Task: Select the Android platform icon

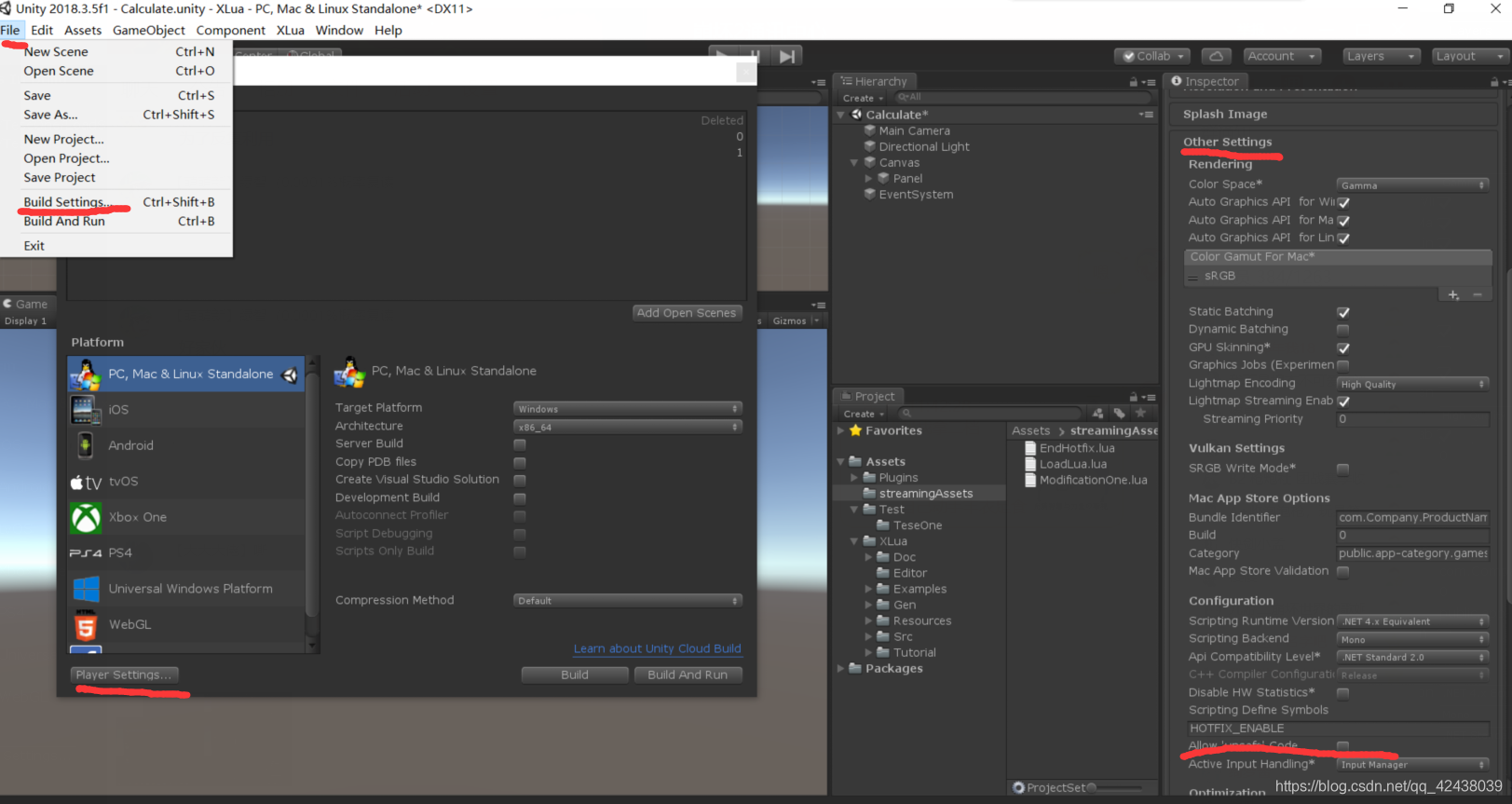Action: click(x=85, y=445)
